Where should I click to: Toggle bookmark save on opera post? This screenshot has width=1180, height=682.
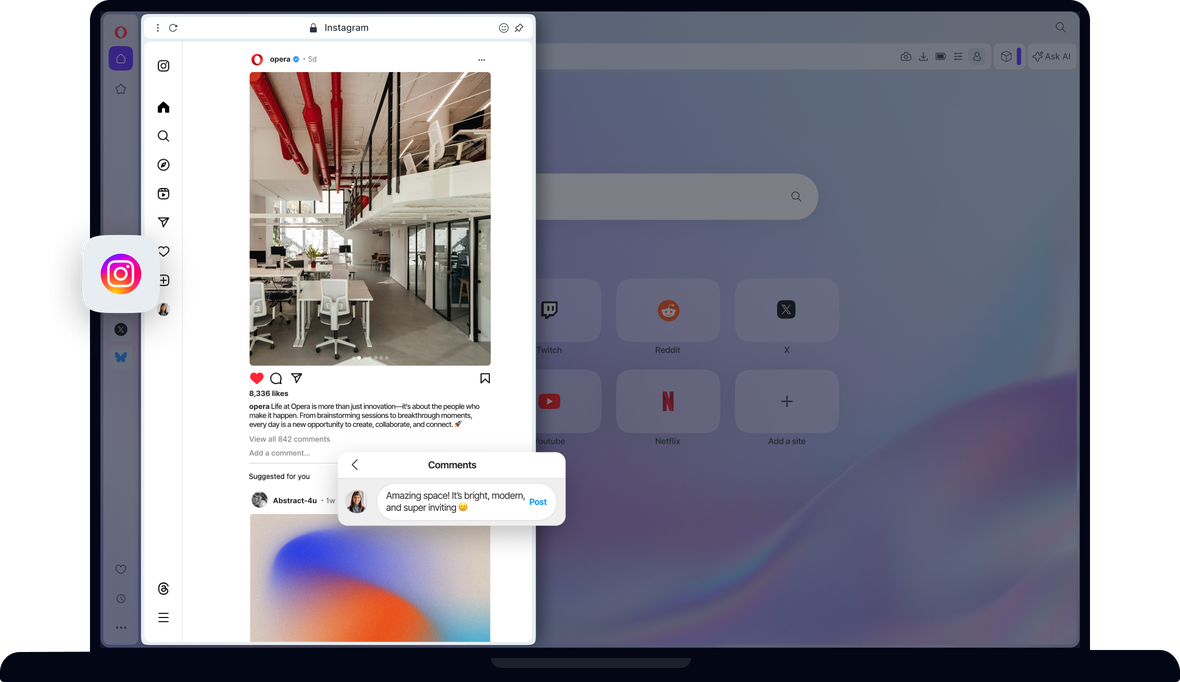pyautogui.click(x=485, y=378)
